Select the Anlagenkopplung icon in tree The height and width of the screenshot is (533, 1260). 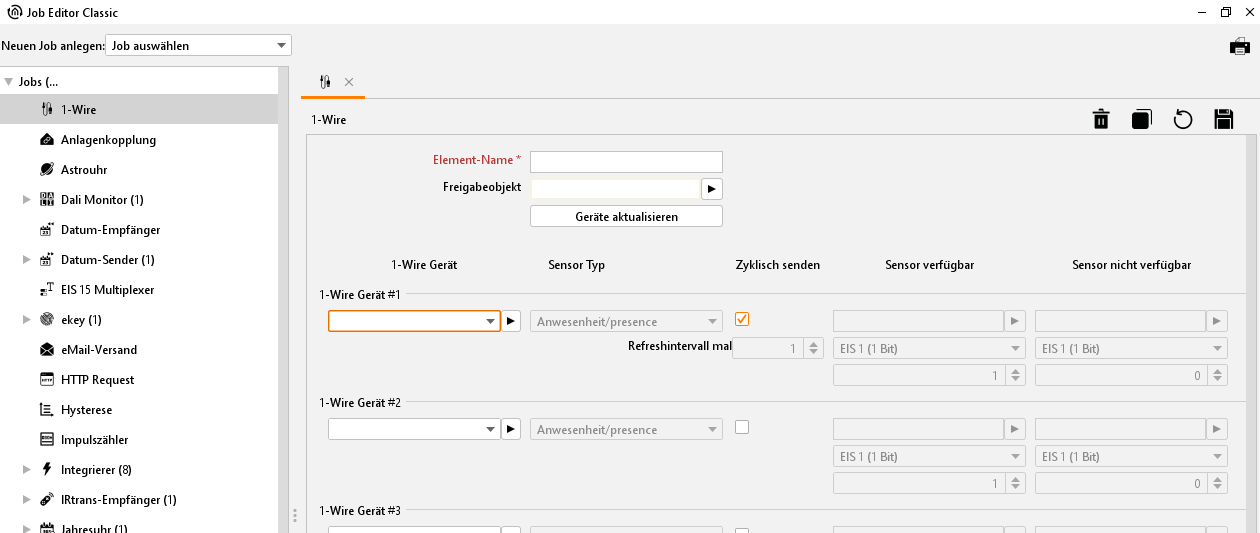pos(46,140)
